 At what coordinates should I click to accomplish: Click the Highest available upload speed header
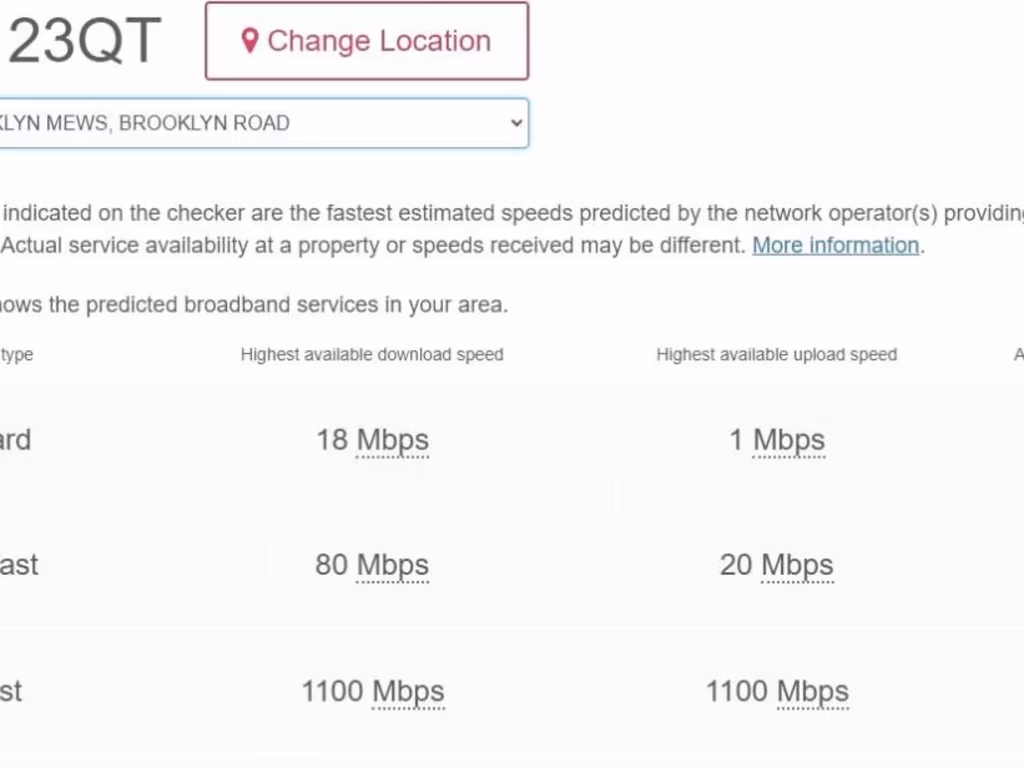pyautogui.click(x=777, y=354)
